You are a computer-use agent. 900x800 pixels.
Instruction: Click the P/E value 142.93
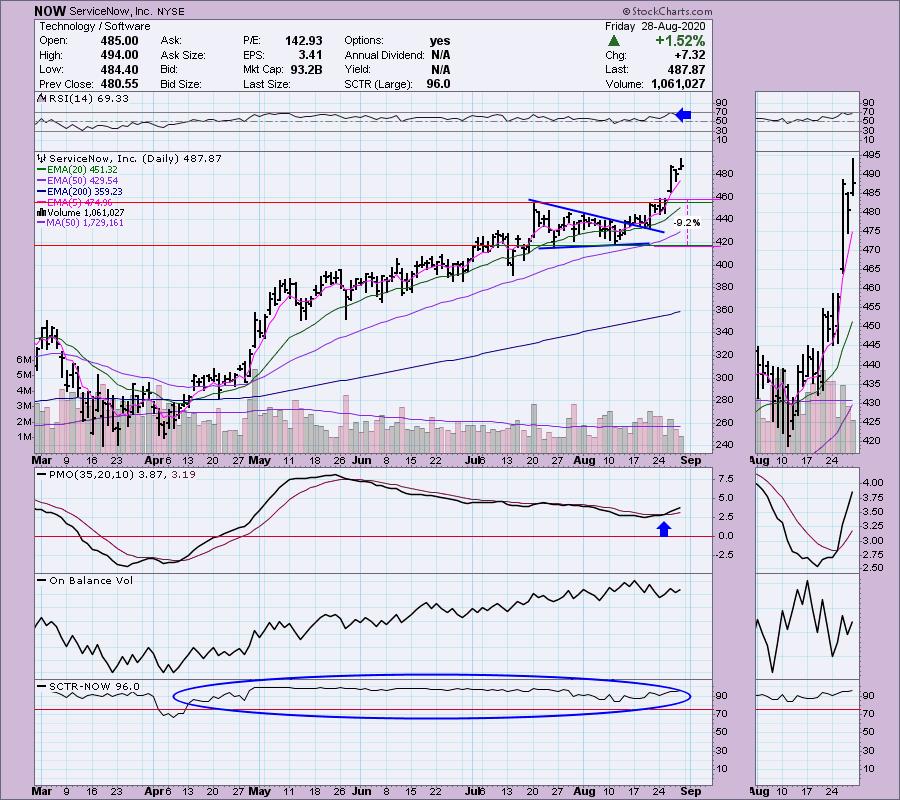[304, 41]
